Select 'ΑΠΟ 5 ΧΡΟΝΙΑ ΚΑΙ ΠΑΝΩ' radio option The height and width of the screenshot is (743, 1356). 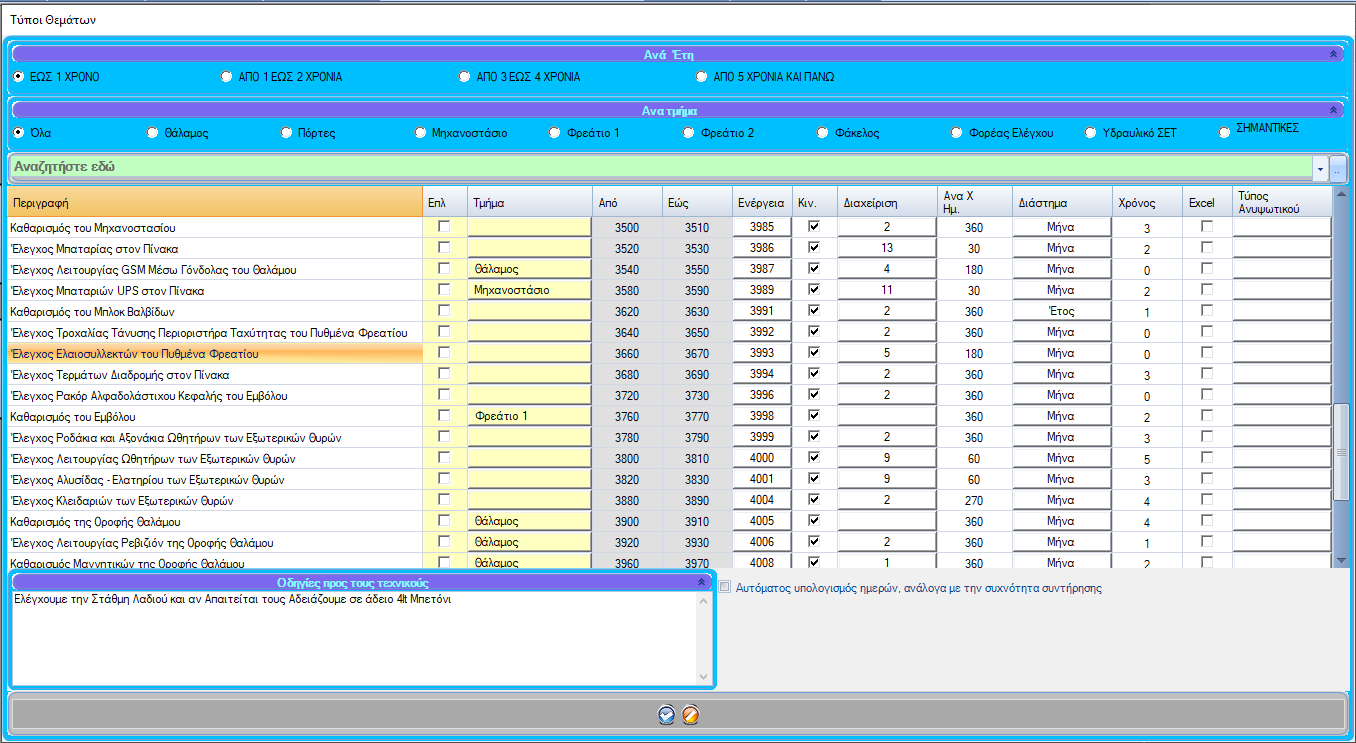(702, 77)
